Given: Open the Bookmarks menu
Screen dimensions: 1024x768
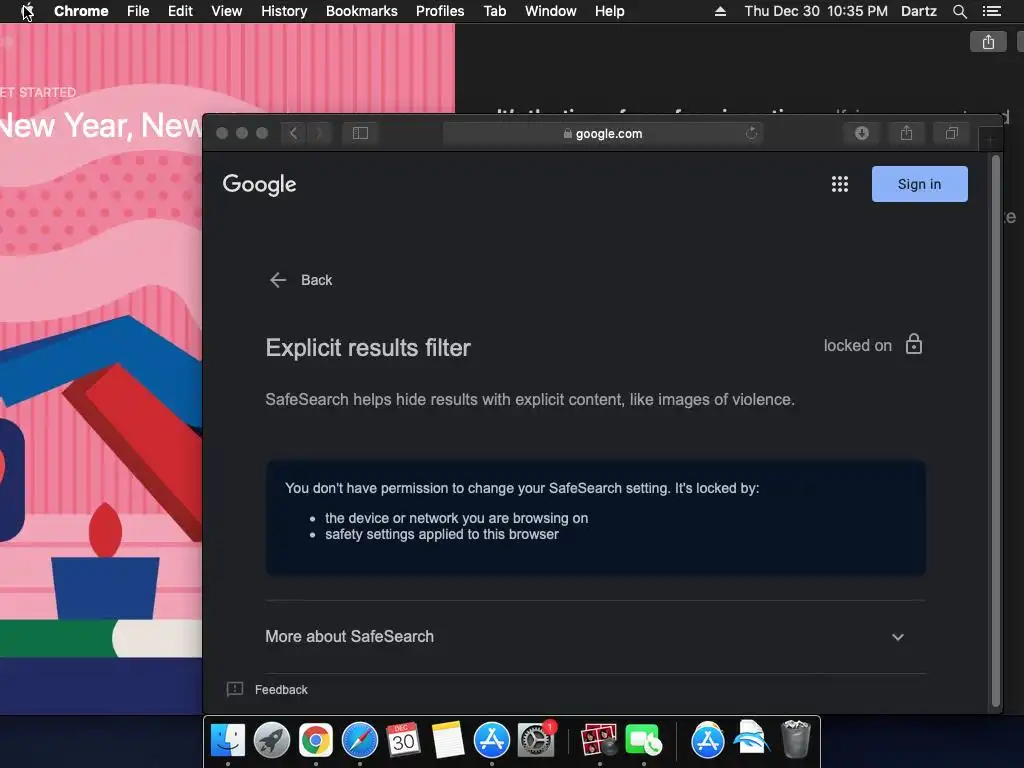Looking at the screenshot, I should 362,11.
